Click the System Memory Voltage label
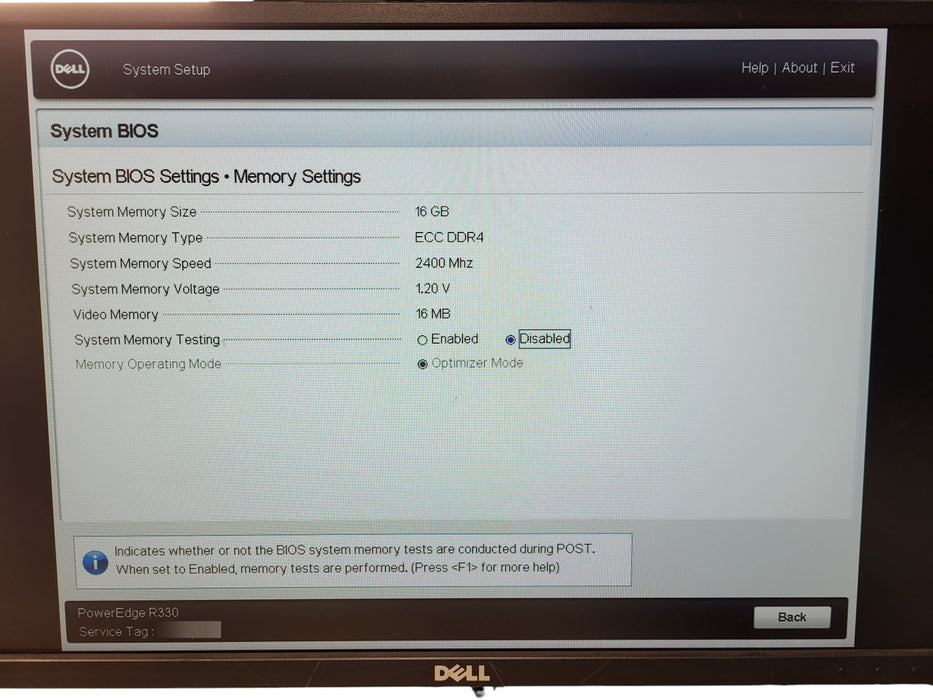Image resolution: width=933 pixels, height=700 pixels. click(x=145, y=289)
